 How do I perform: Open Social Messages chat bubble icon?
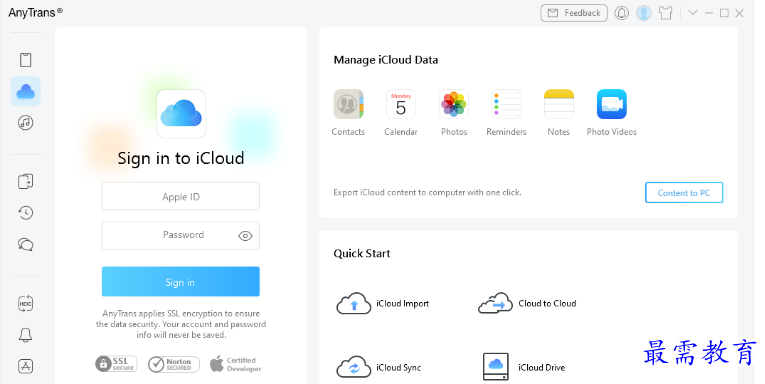pyautogui.click(x=25, y=244)
